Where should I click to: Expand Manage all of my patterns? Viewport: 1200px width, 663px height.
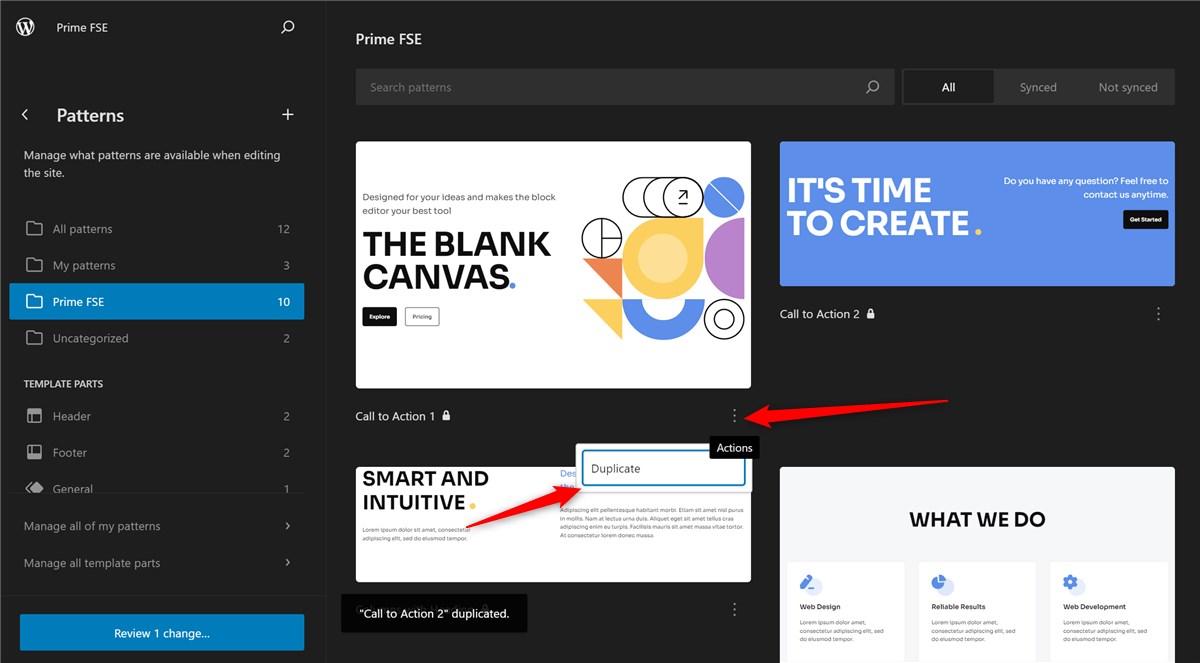point(157,526)
